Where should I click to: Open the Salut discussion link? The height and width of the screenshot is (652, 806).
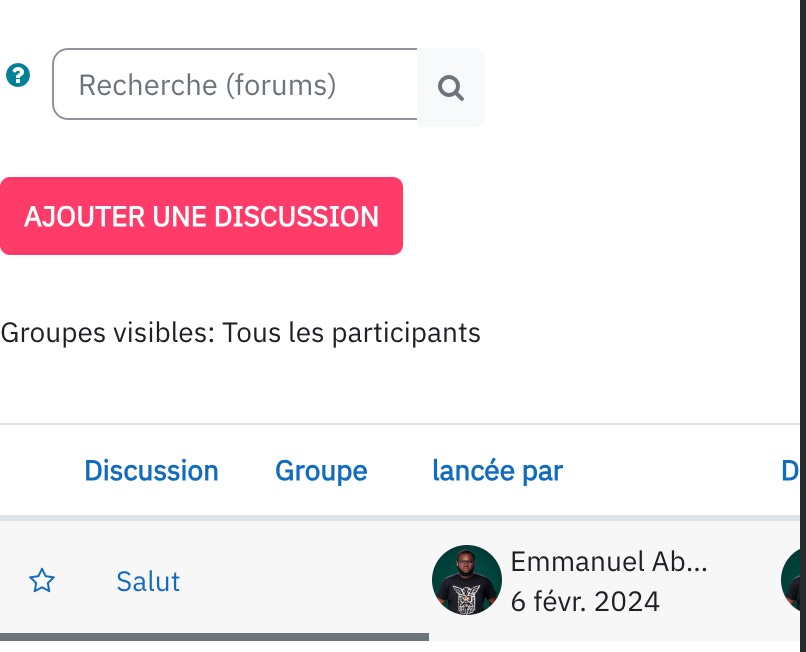coord(148,582)
